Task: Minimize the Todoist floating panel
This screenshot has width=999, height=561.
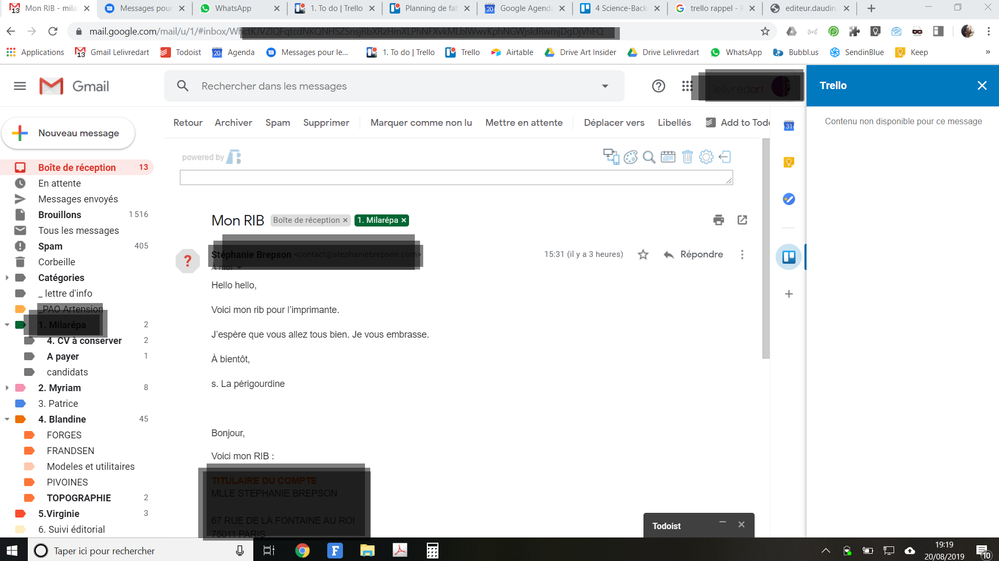Action: pos(722,522)
